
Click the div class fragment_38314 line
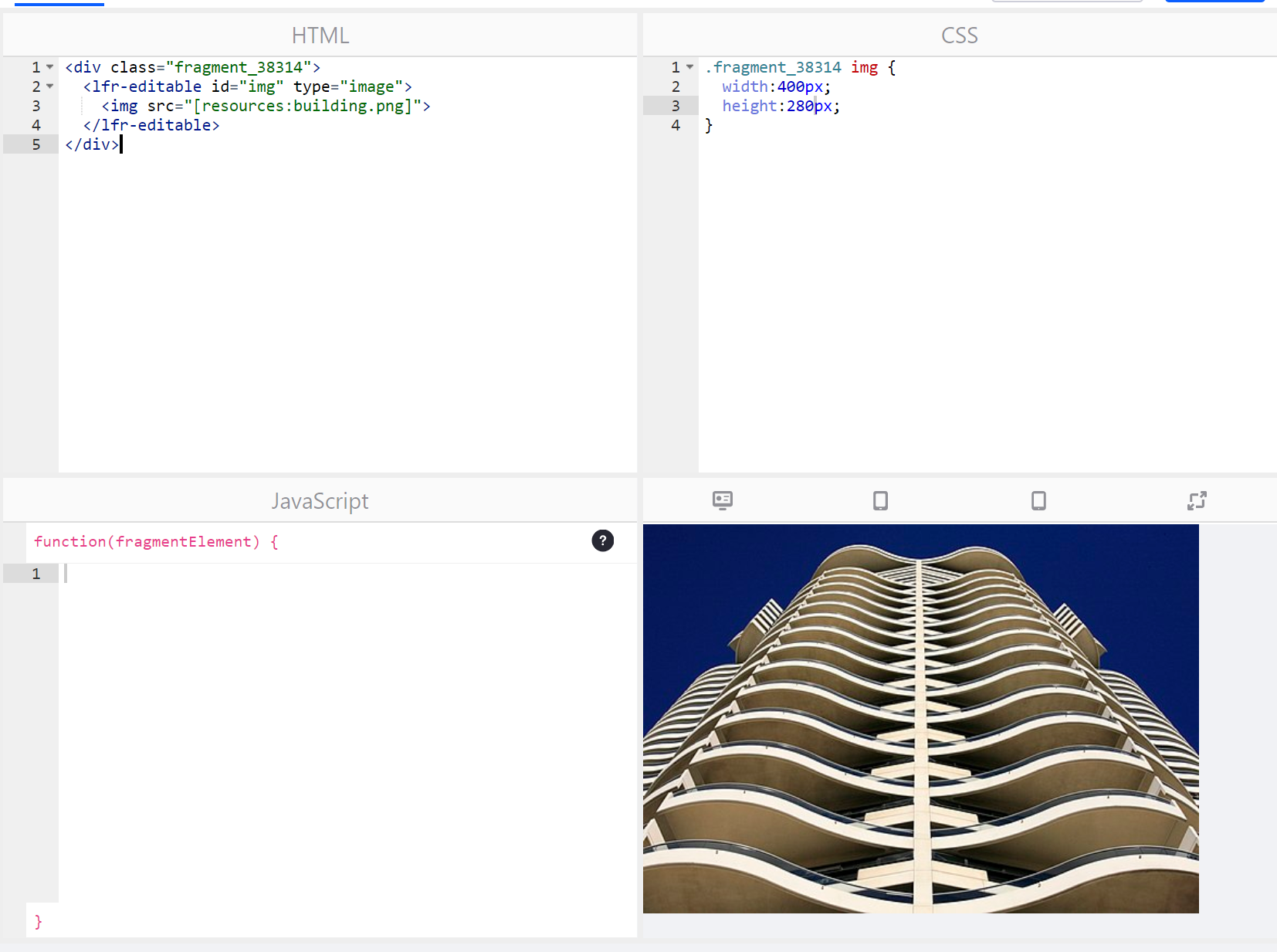point(192,67)
